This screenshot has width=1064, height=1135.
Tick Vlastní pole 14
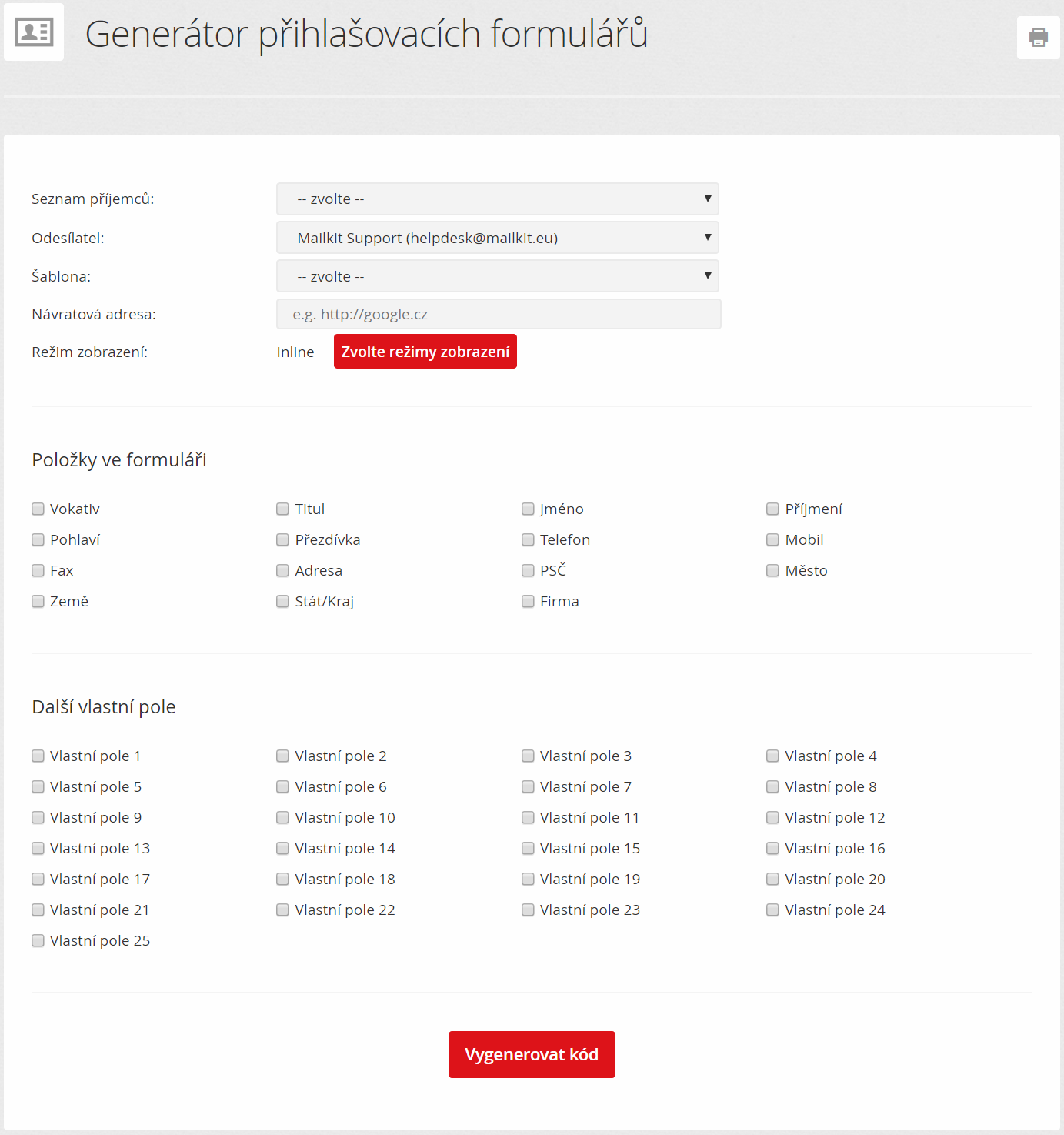coord(282,848)
